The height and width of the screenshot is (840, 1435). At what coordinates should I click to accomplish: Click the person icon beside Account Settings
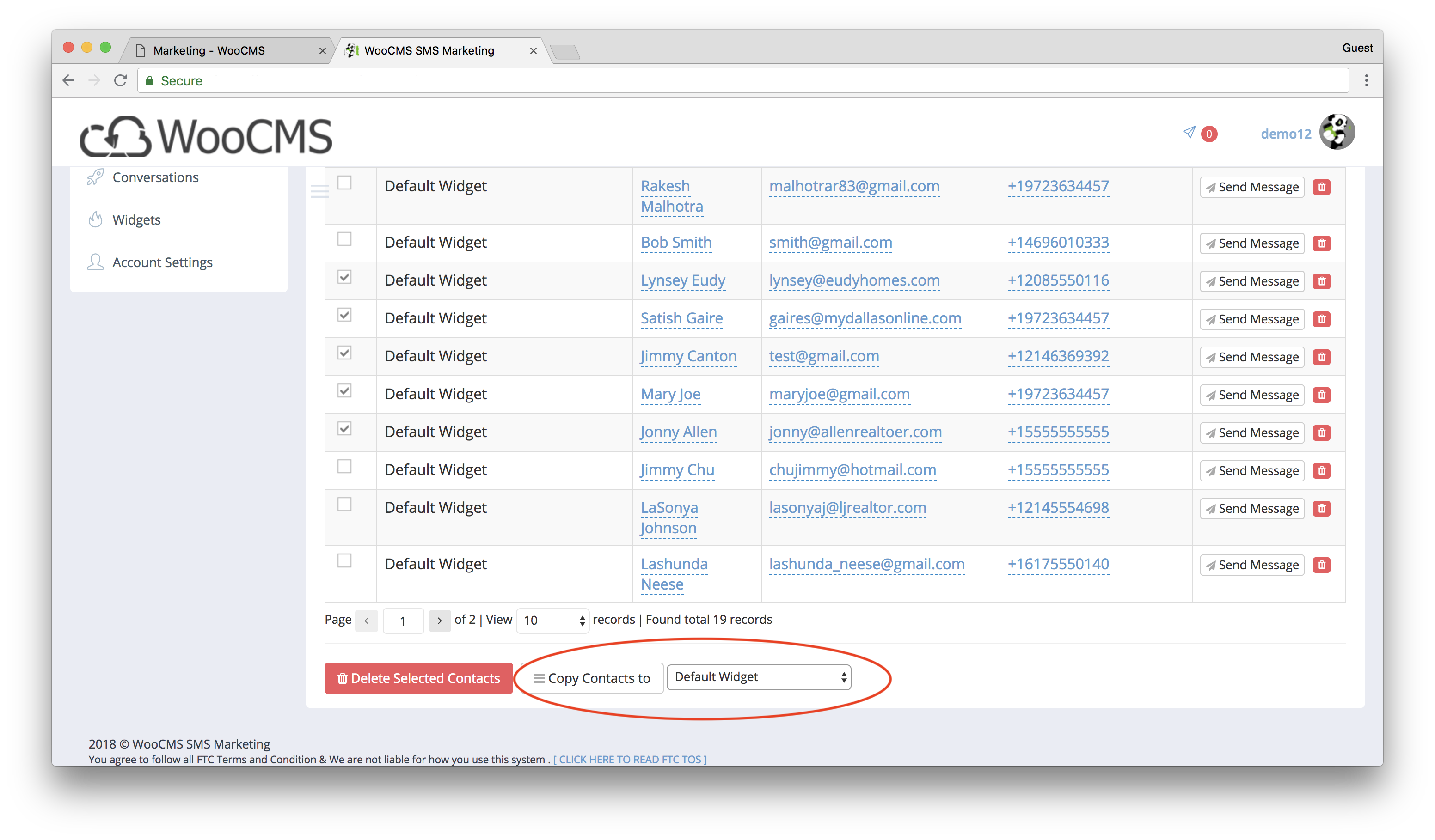coord(95,262)
